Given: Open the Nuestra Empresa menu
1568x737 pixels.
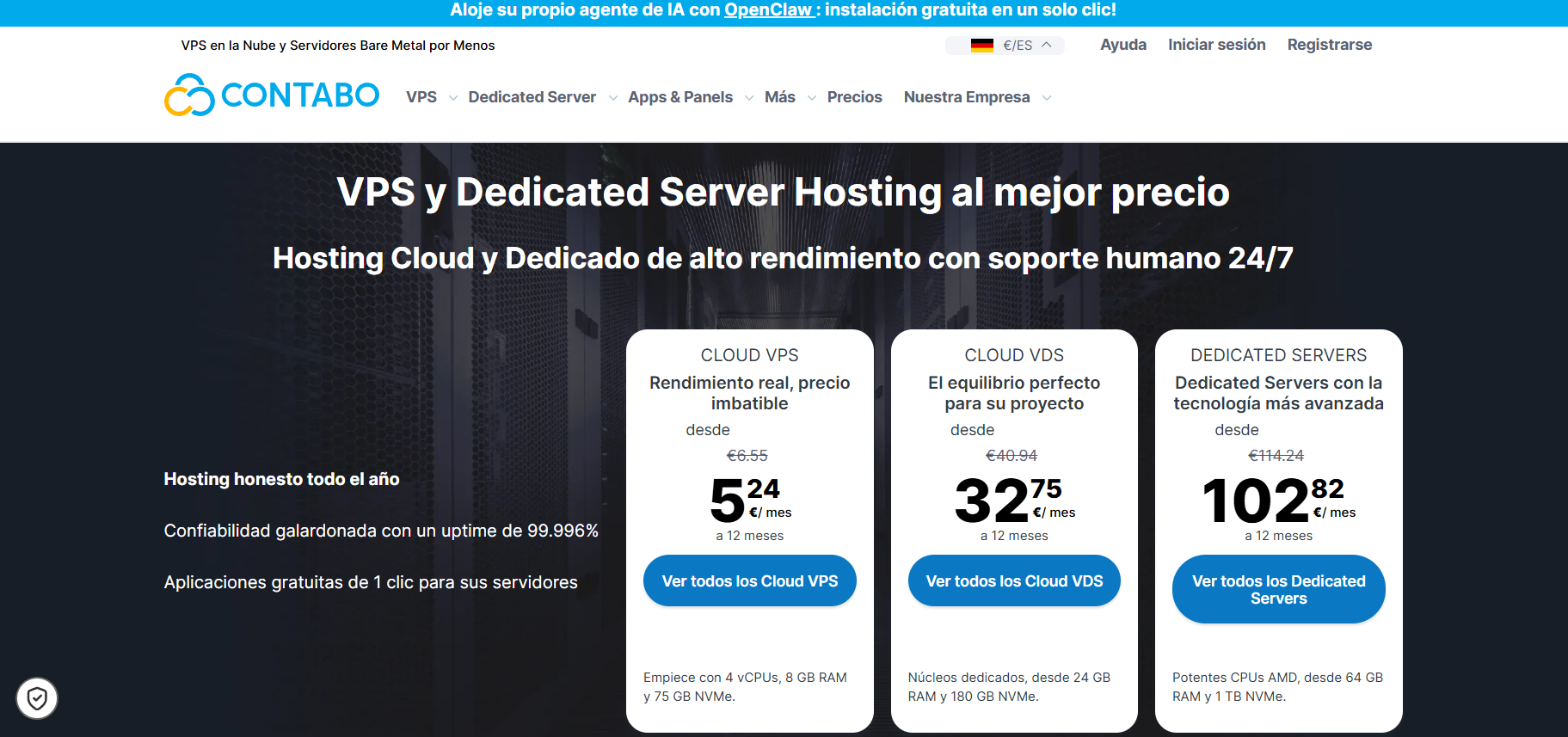Looking at the screenshot, I should tap(967, 97).
